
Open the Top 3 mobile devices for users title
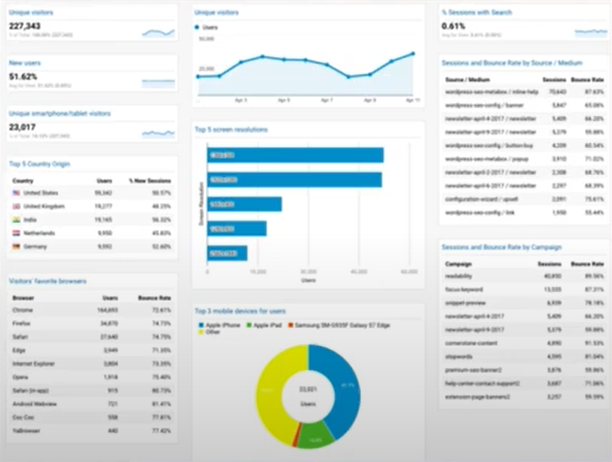click(240, 311)
